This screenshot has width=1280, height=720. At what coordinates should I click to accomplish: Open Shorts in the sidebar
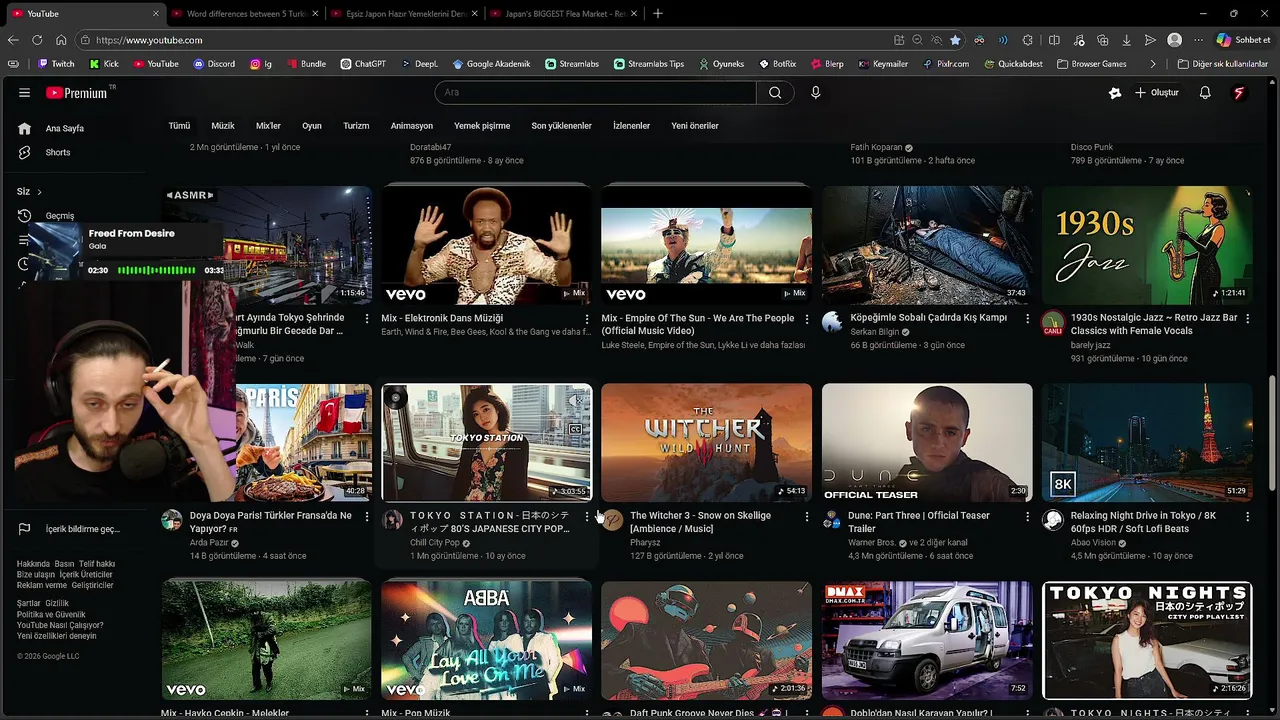(57, 153)
